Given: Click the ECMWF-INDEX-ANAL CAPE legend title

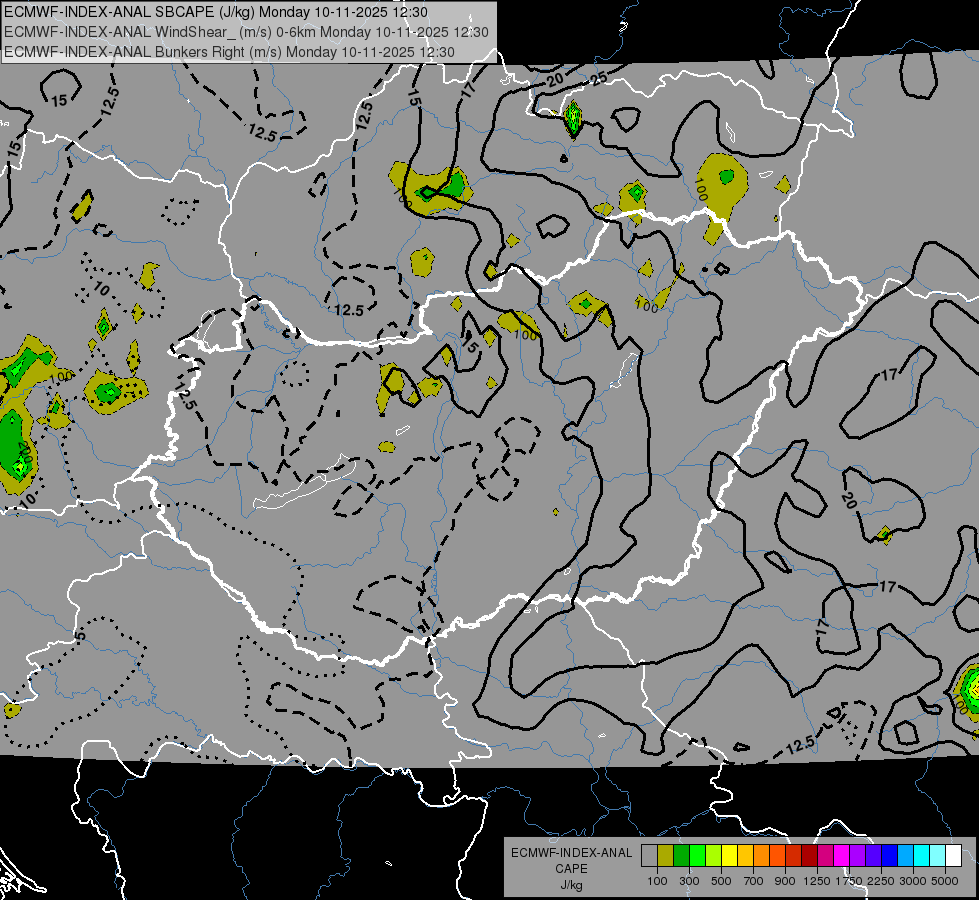Looking at the screenshot, I should pos(571,861).
